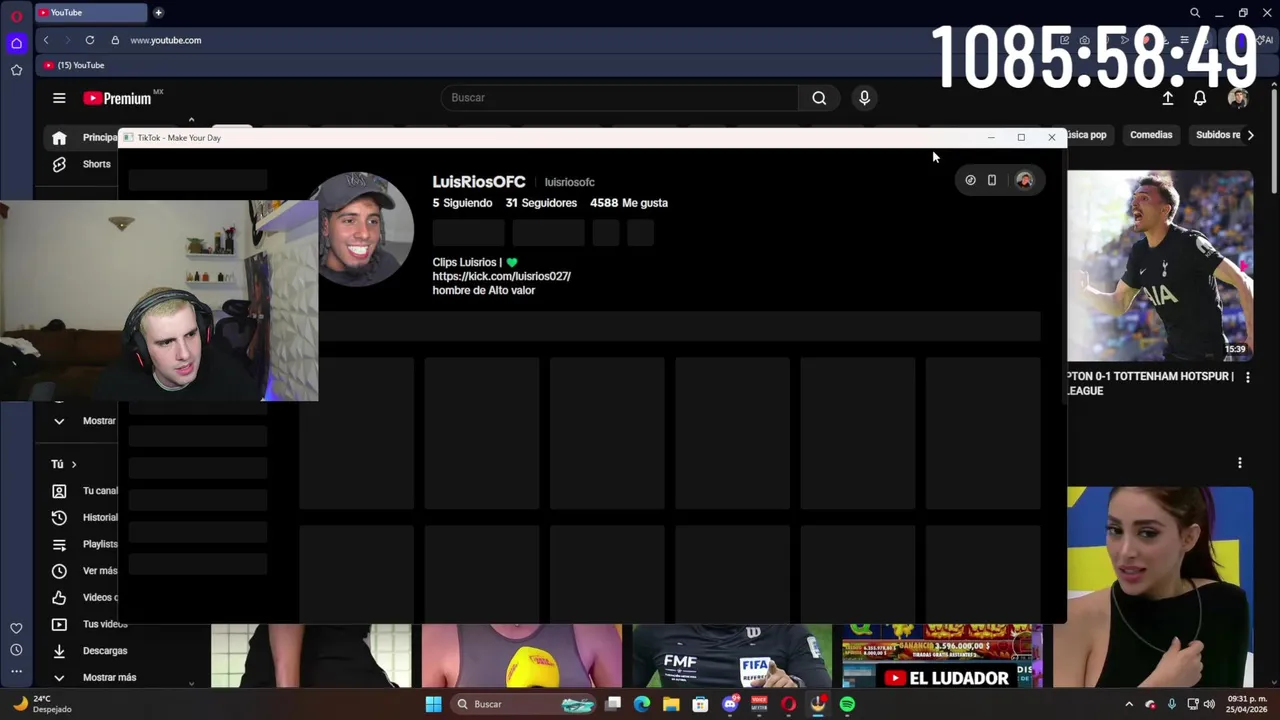Show hidden system tray icons
Viewport: 1280px width, 720px height.
[x=1129, y=704]
